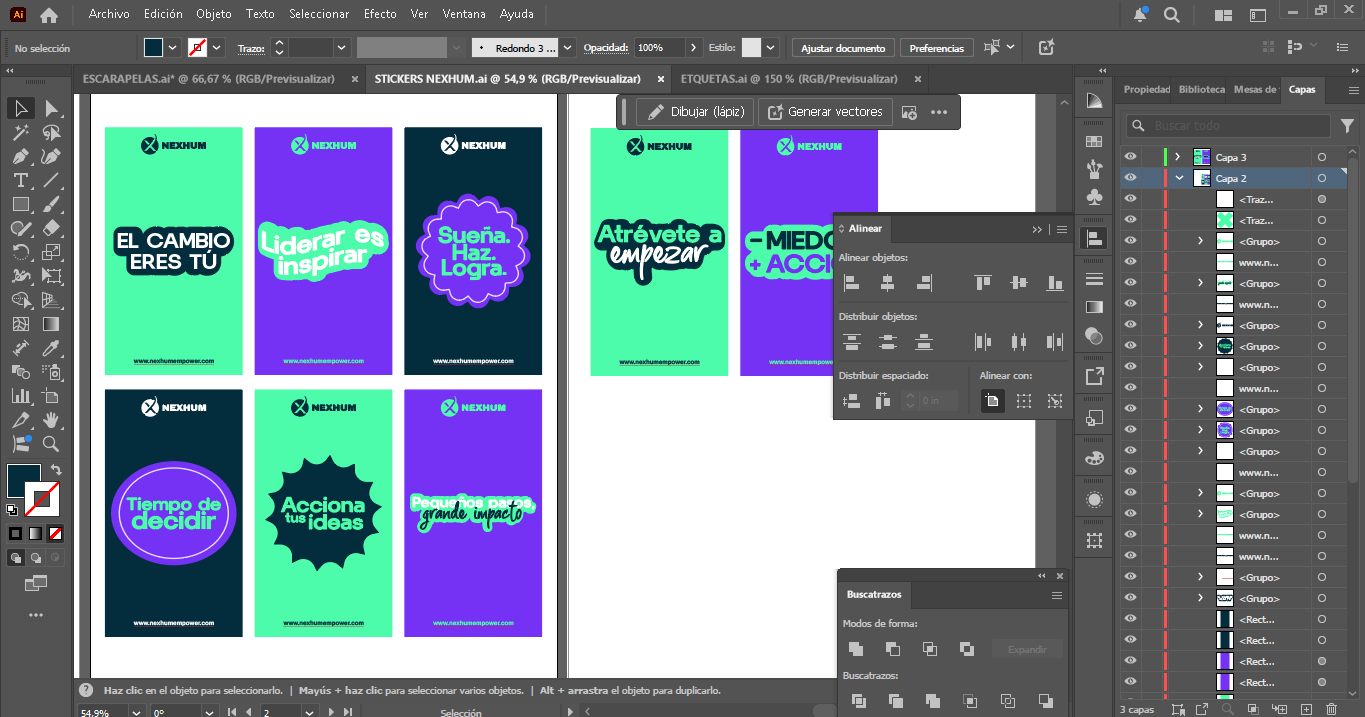Open the Opacidad dropdown arrow
The width and height of the screenshot is (1365, 717).
[x=693, y=48]
